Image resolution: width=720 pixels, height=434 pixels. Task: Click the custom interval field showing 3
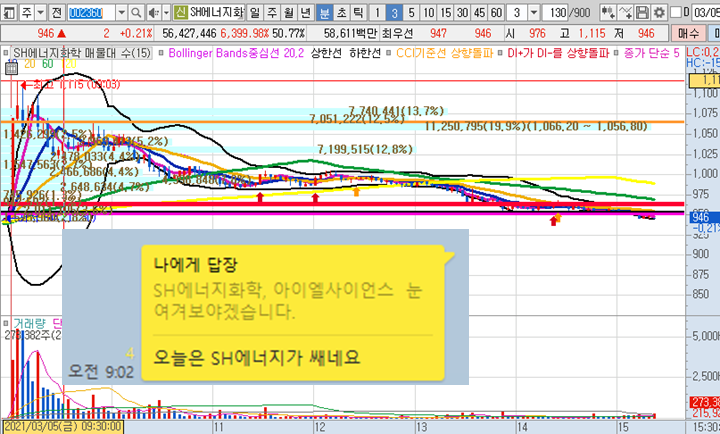pyautogui.click(x=517, y=12)
